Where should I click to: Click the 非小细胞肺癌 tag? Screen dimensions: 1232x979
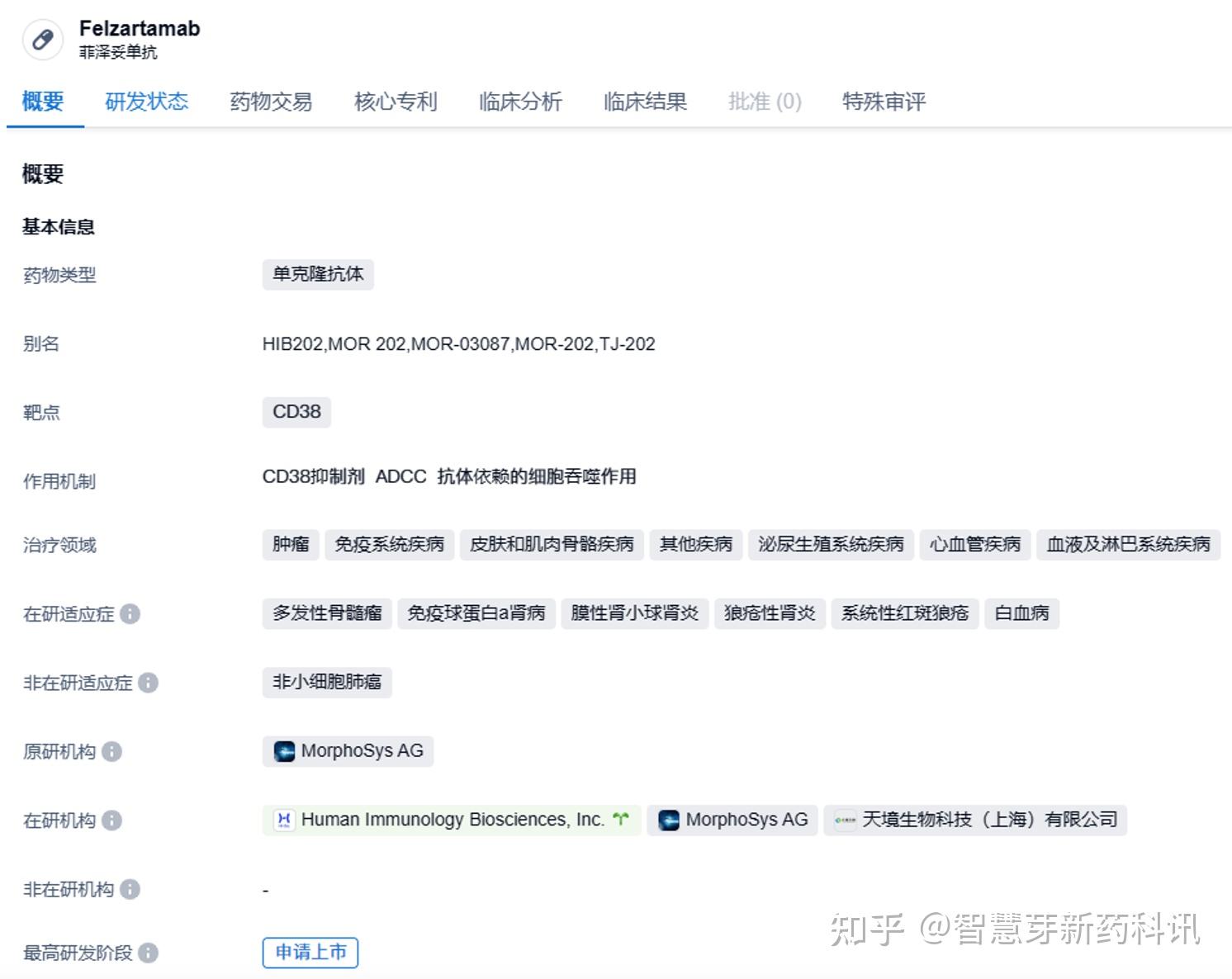327,682
